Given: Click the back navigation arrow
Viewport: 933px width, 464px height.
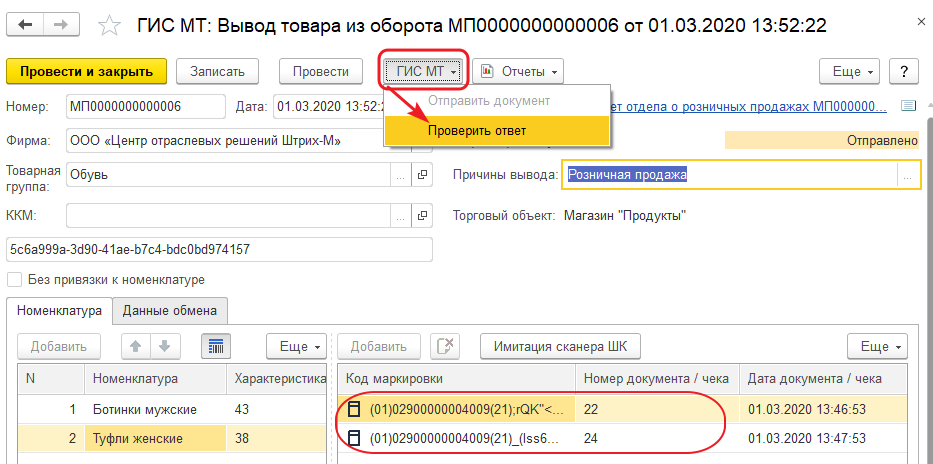Looking at the screenshot, I should (26, 23).
